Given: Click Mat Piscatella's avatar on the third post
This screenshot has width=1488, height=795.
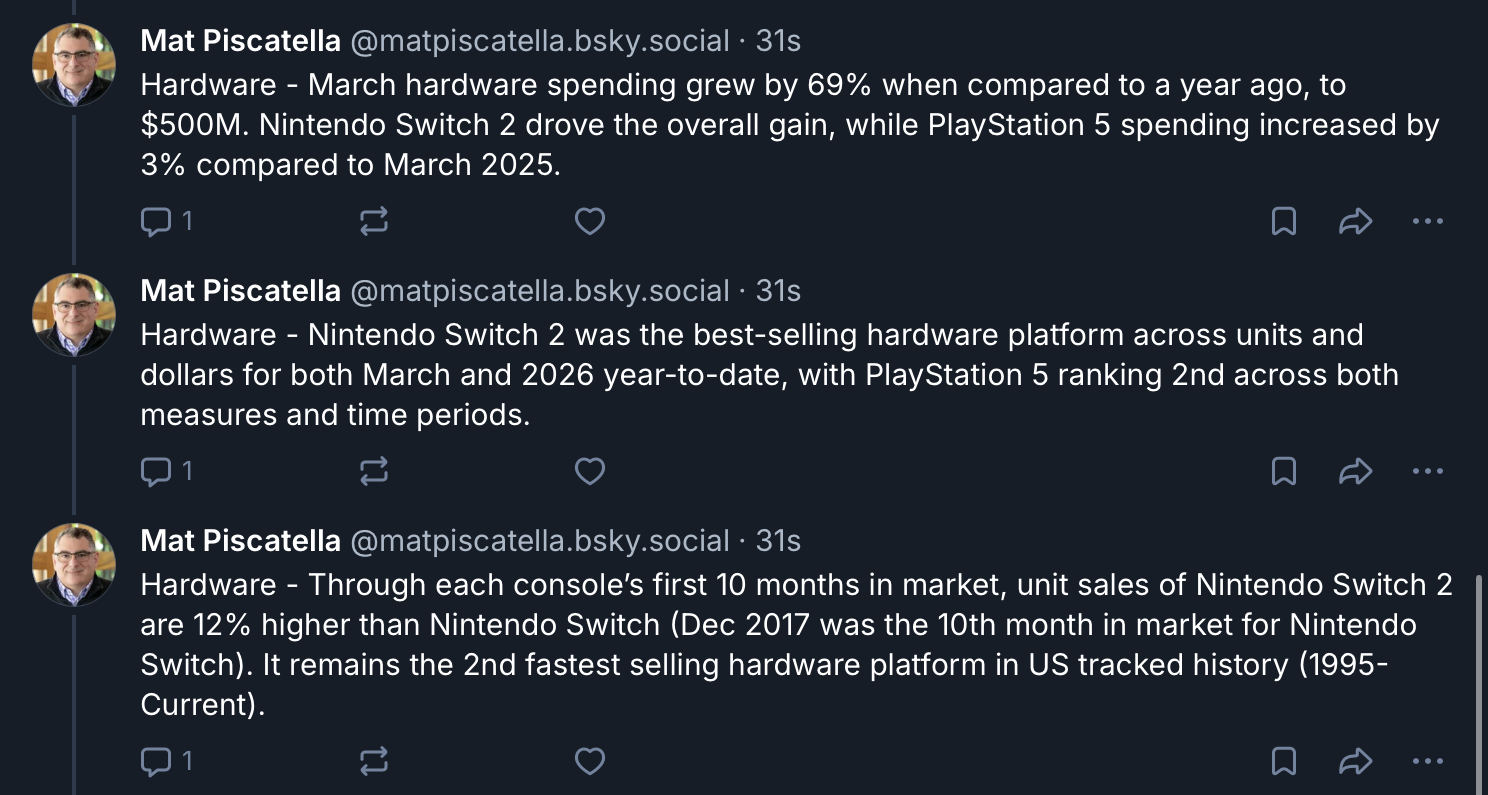Looking at the screenshot, I should click(x=73, y=565).
